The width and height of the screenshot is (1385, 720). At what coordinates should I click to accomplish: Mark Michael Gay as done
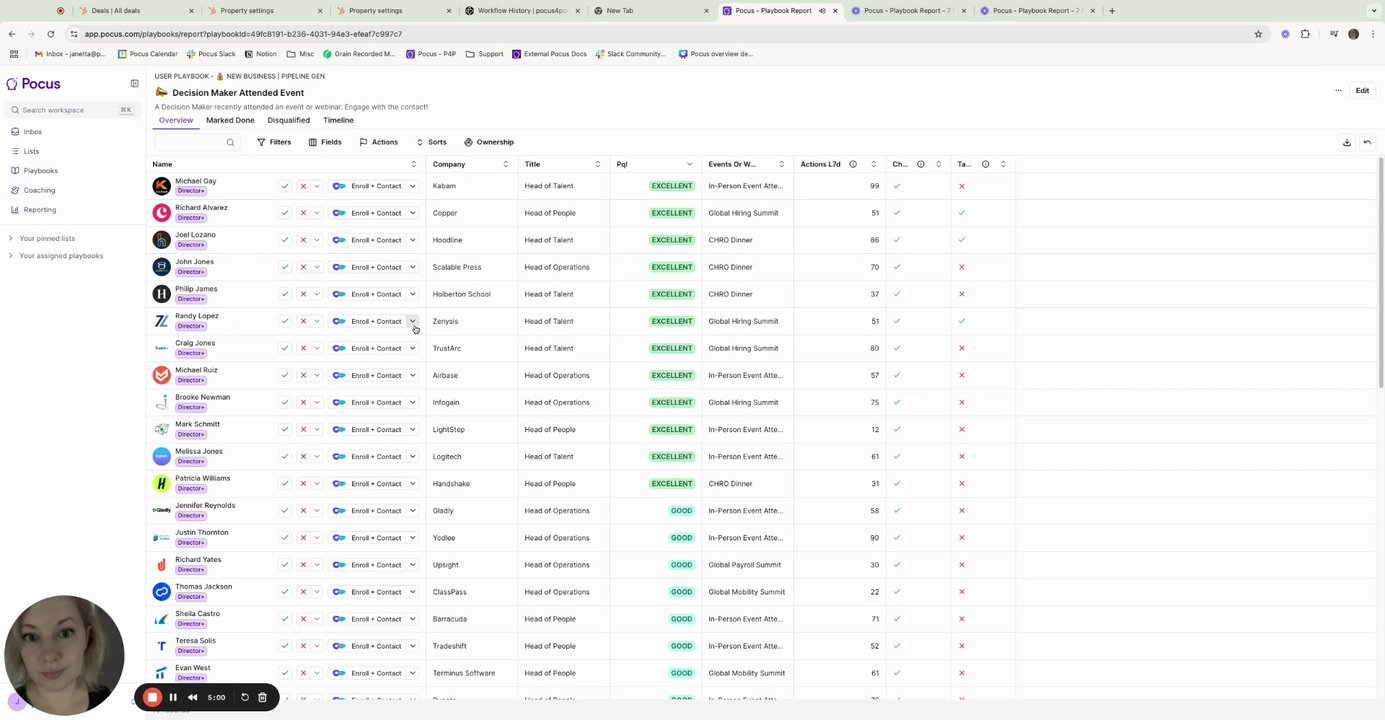pos(285,186)
